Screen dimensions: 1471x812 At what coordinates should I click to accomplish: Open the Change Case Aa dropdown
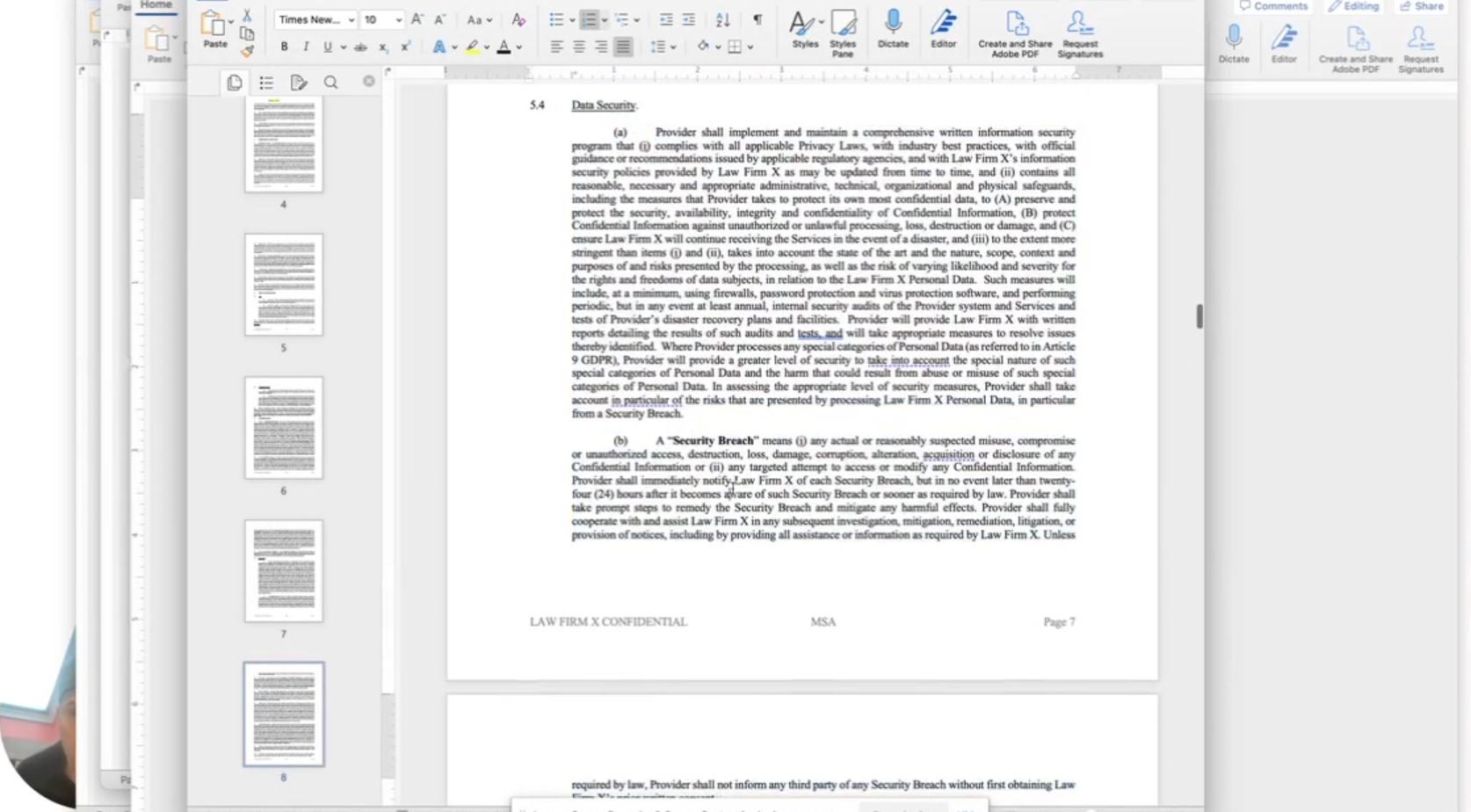click(479, 19)
